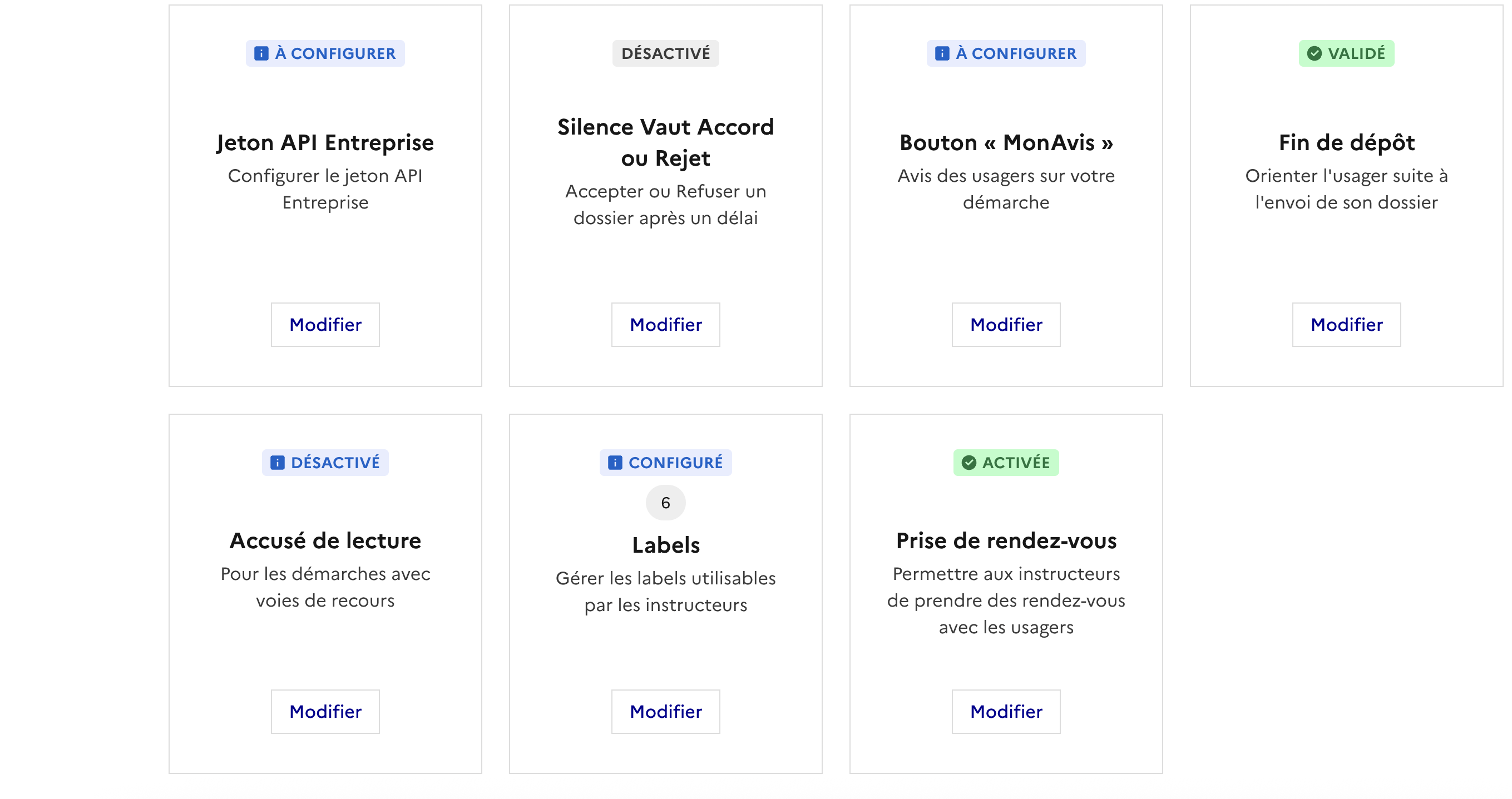Click the green checkmark icon beside ACTIVÉE
The width and height of the screenshot is (1512, 799).
(969, 462)
